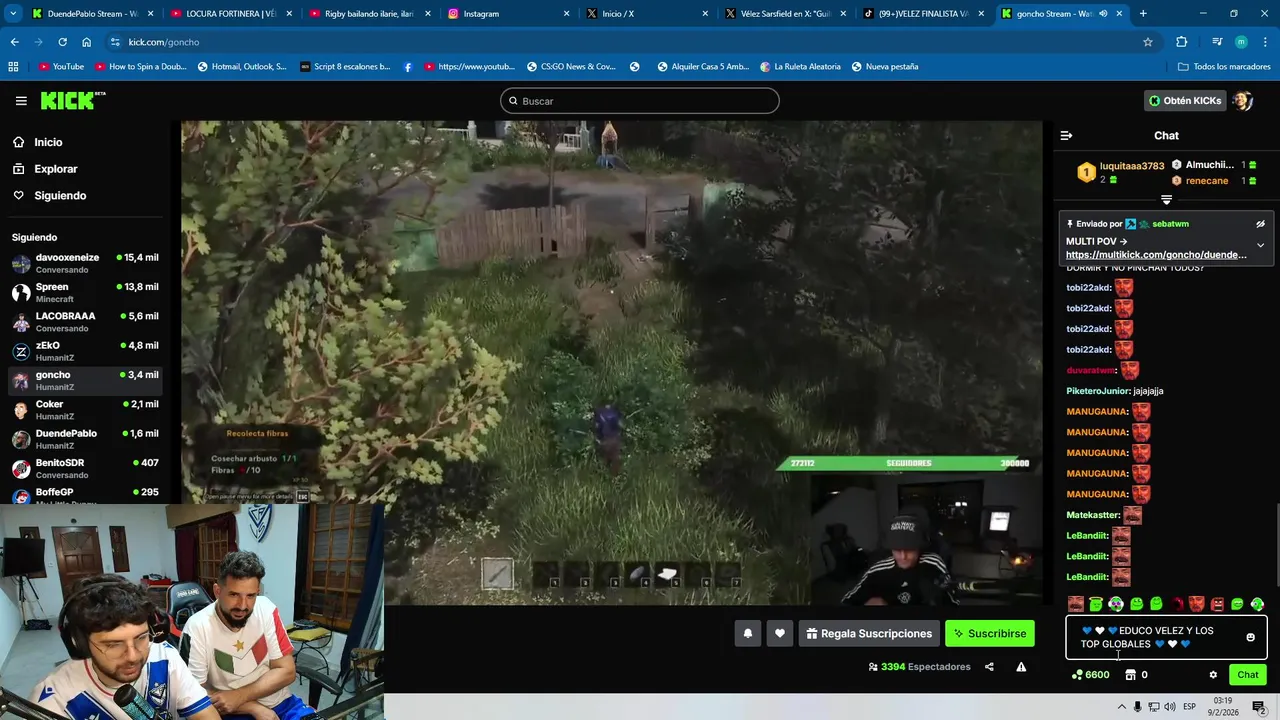1280x720 pixels.
Task: Share the stream icon
Action: coord(989,667)
